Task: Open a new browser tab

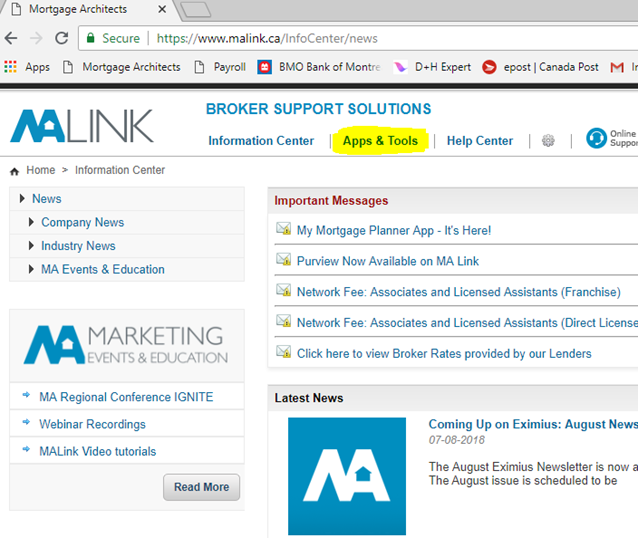Action: point(196,9)
